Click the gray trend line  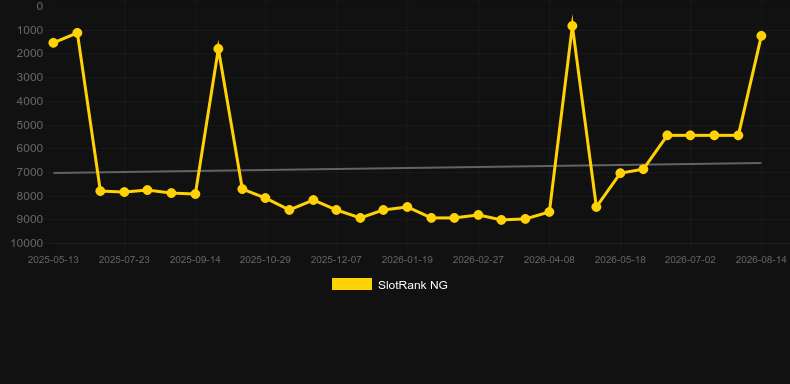[407, 168]
